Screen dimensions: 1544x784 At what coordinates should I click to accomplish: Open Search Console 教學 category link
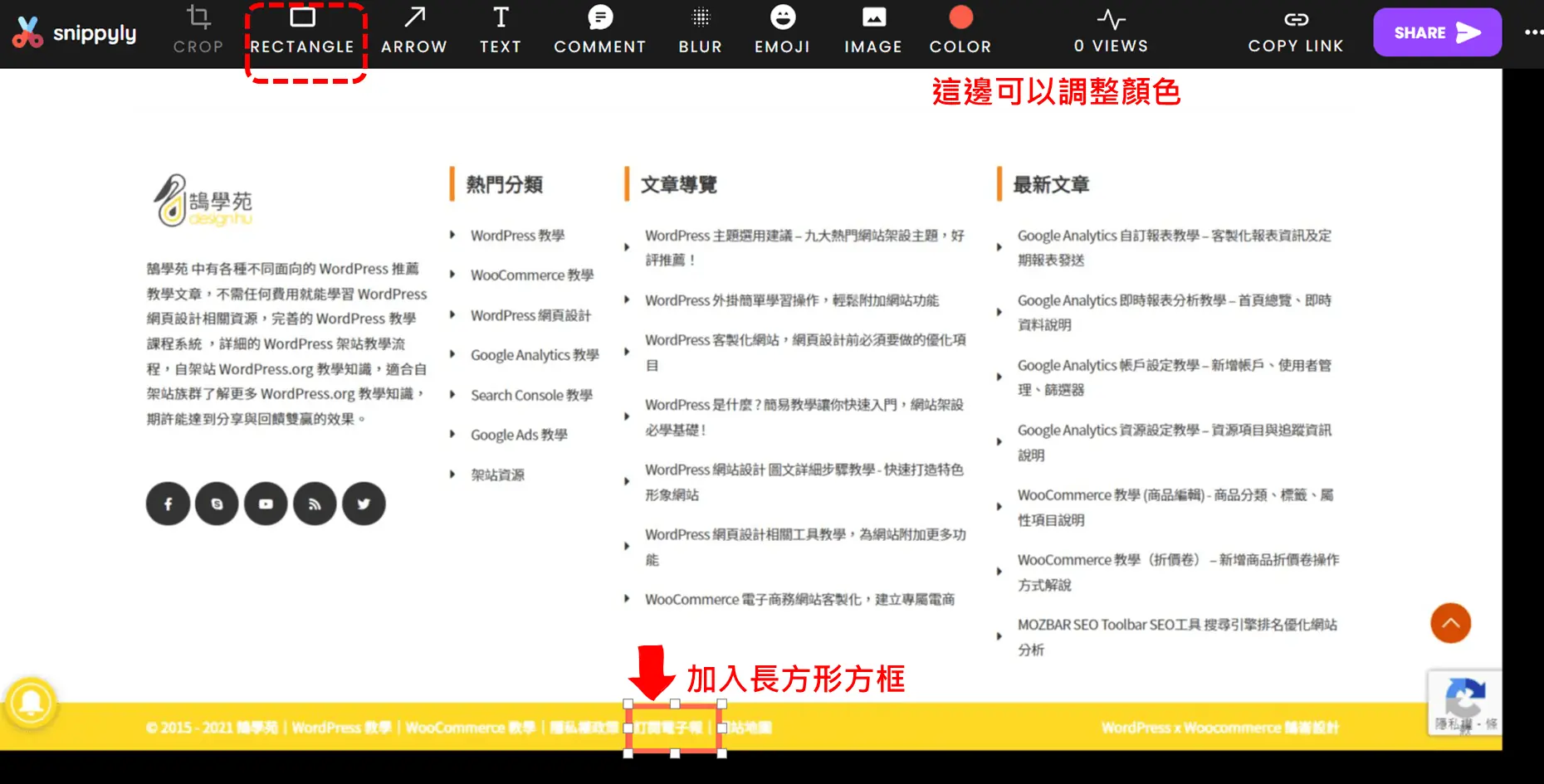point(532,395)
